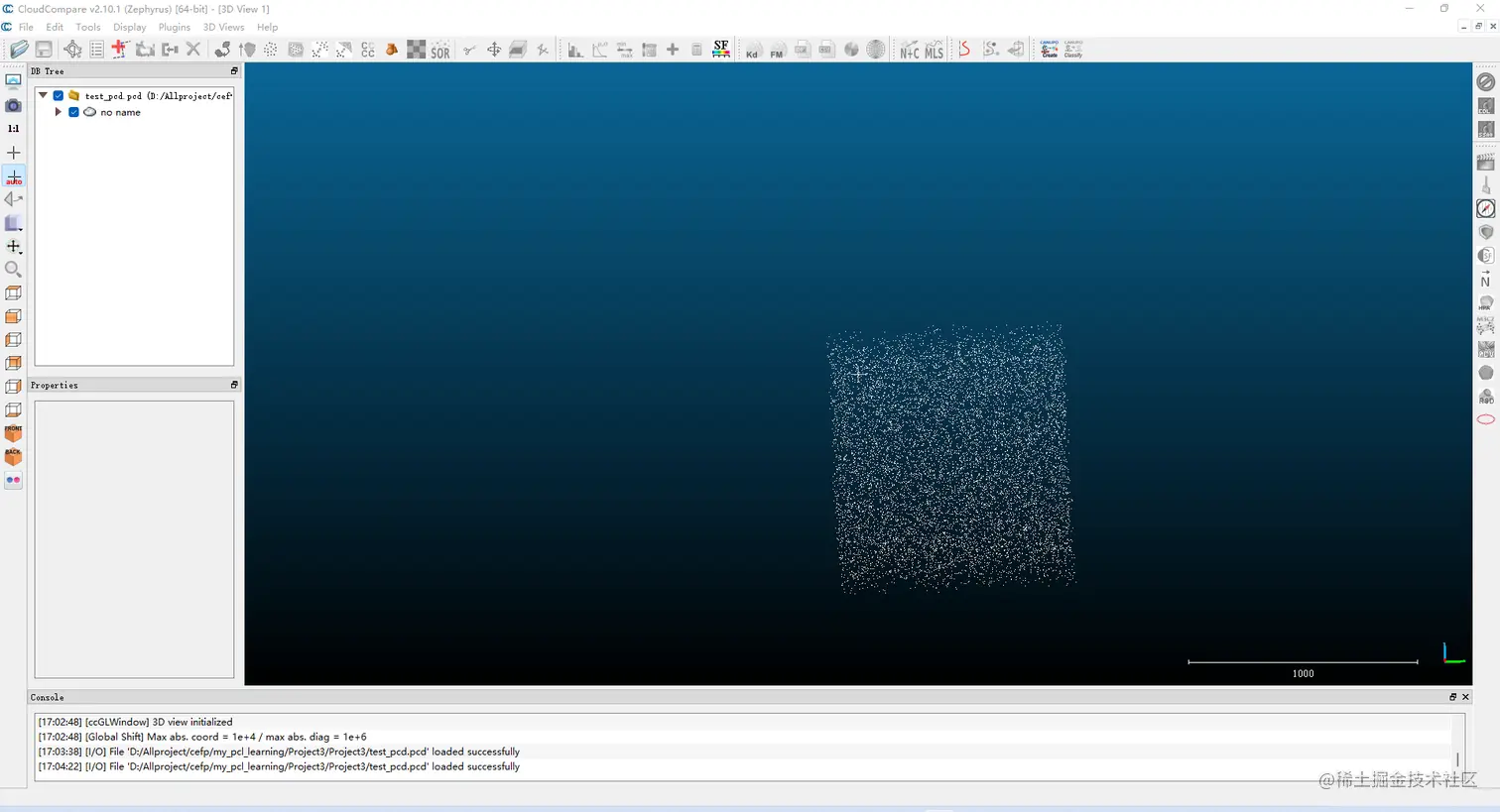Screen dimensions: 1500x812
Task: Launch the SOR noise filter
Action: [x=439, y=49]
